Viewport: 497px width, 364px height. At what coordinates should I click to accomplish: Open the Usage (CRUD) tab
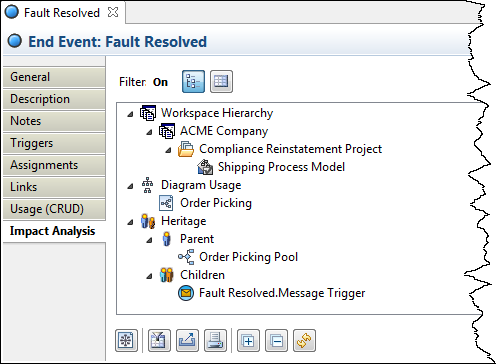[x=54, y=209]
